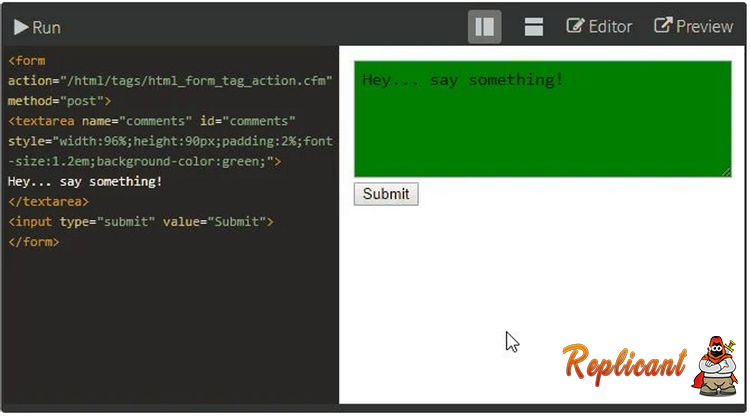The image size is (750, 416).
Task: Click inside the green comments textarea
Action: point(542,119)
